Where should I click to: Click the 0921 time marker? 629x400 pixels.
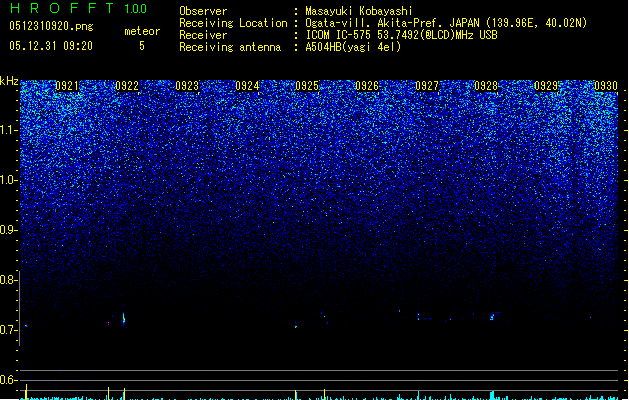pyautogui.click(x=67, y=86)
